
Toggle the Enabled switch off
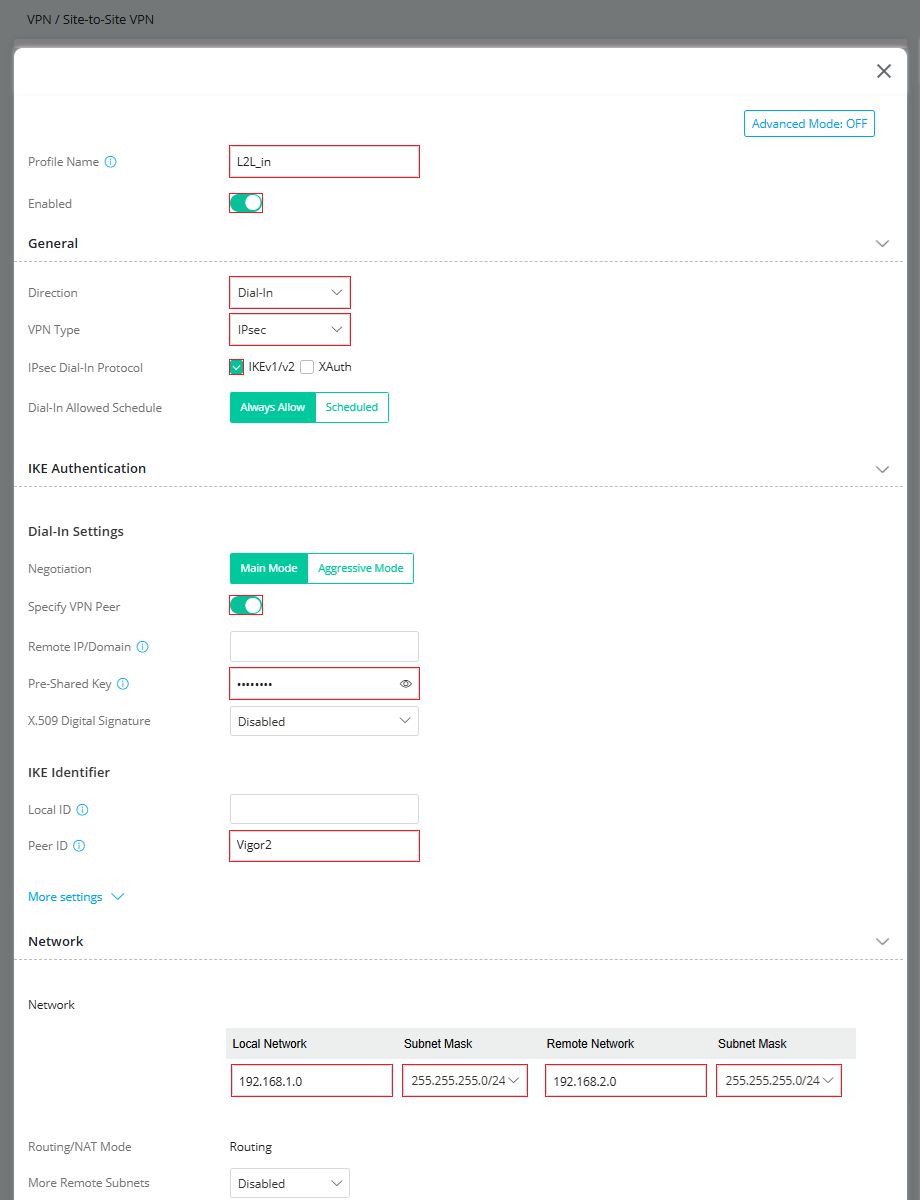click(x=246, y=203)
